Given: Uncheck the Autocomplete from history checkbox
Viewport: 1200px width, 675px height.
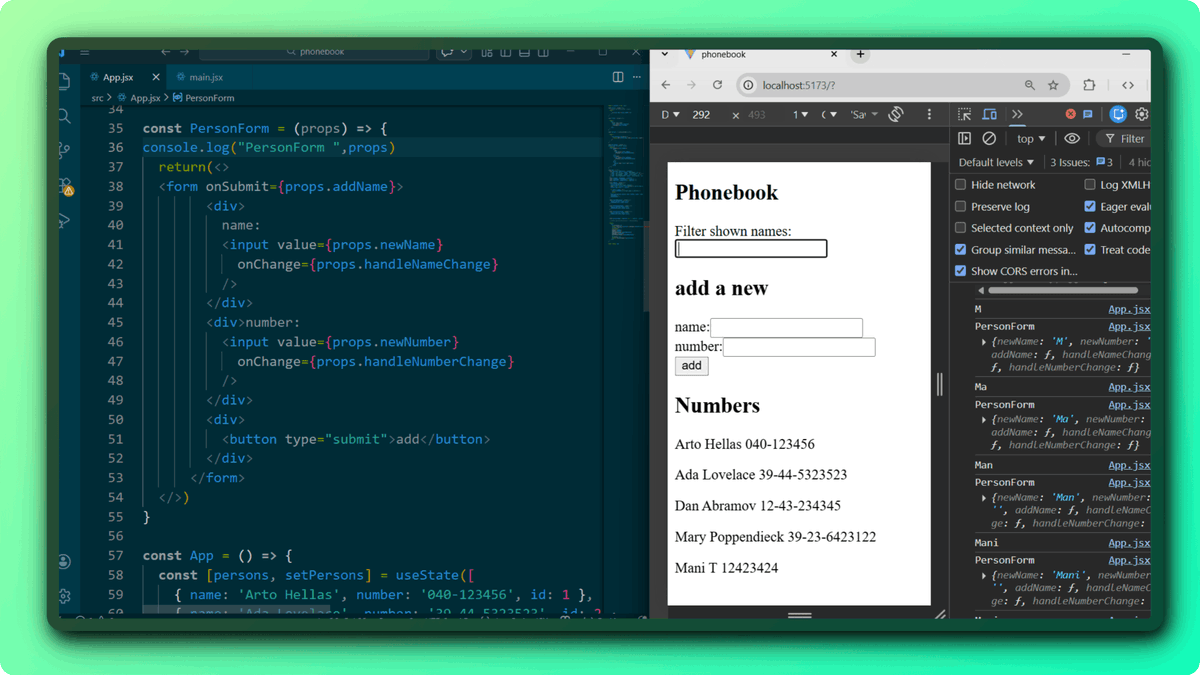Looking at the screenshot, I should (1090, 228).
